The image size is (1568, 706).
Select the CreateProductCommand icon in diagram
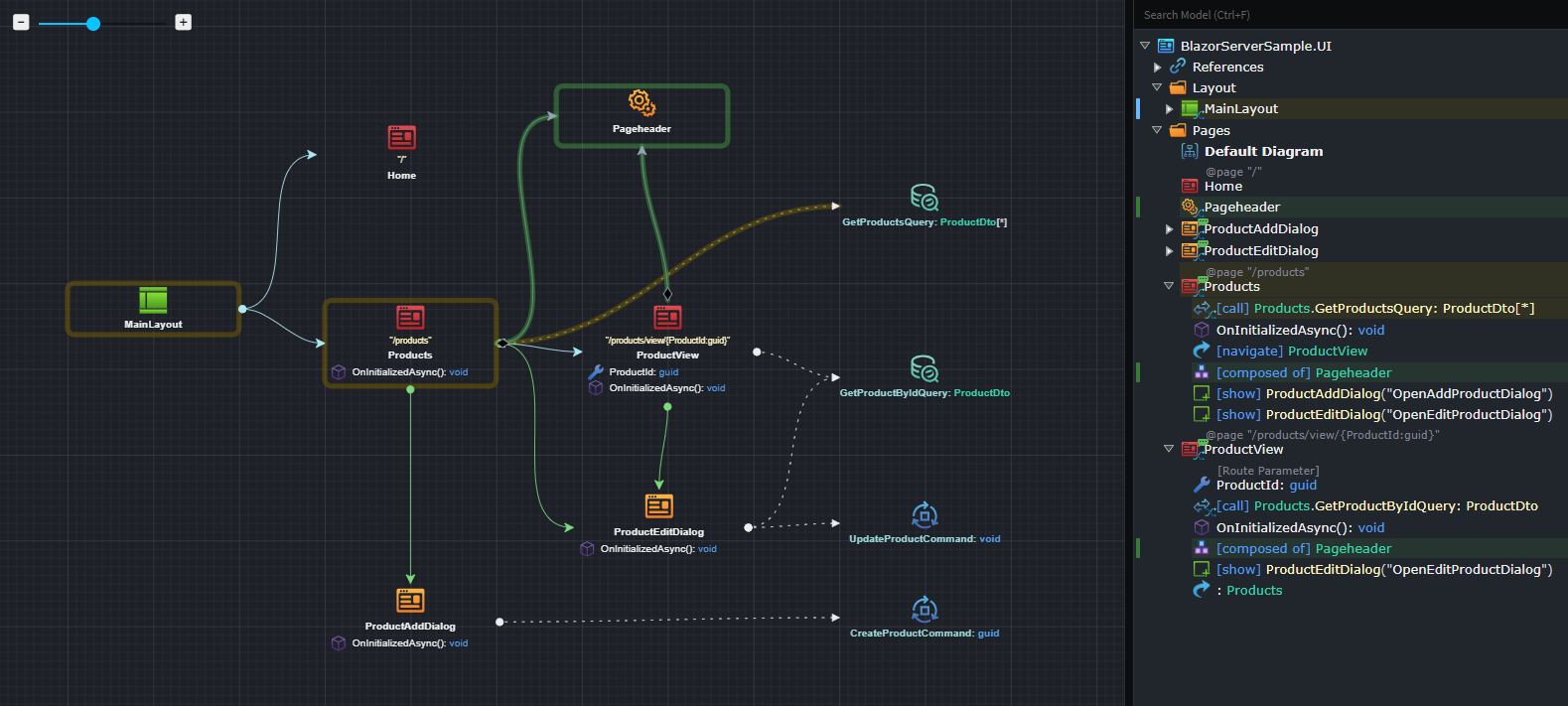coord(925,609)
